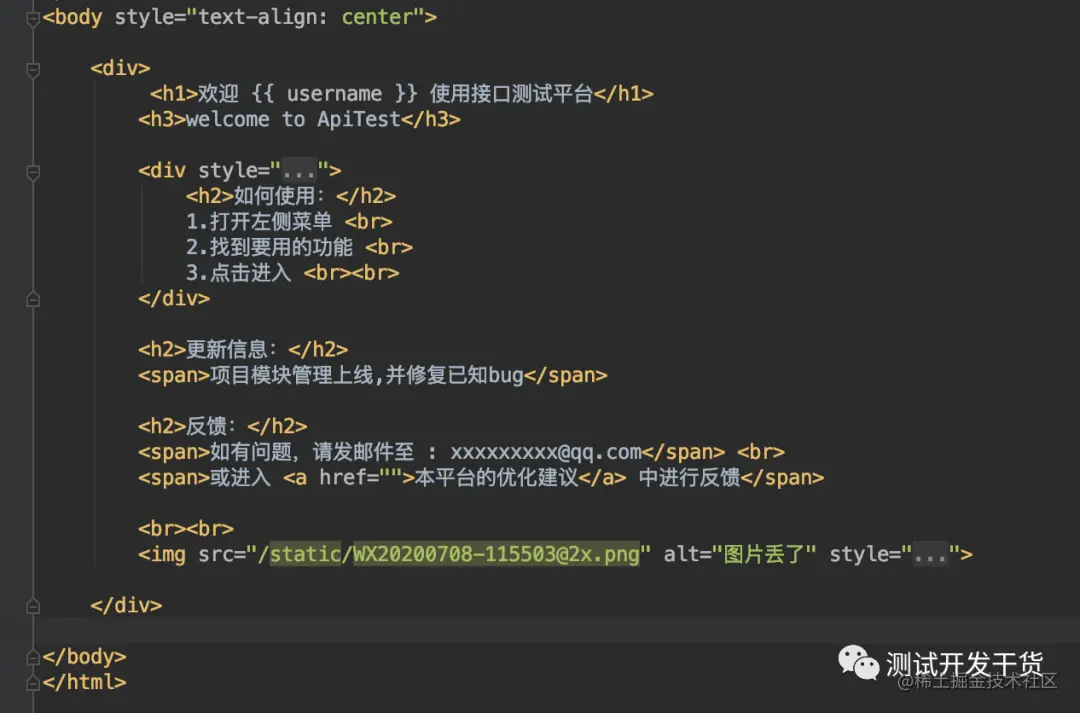Click the anchor text '本平台的优化建议'
Image resolution: width=1080 pixels, height=713 pixels.
497,477
